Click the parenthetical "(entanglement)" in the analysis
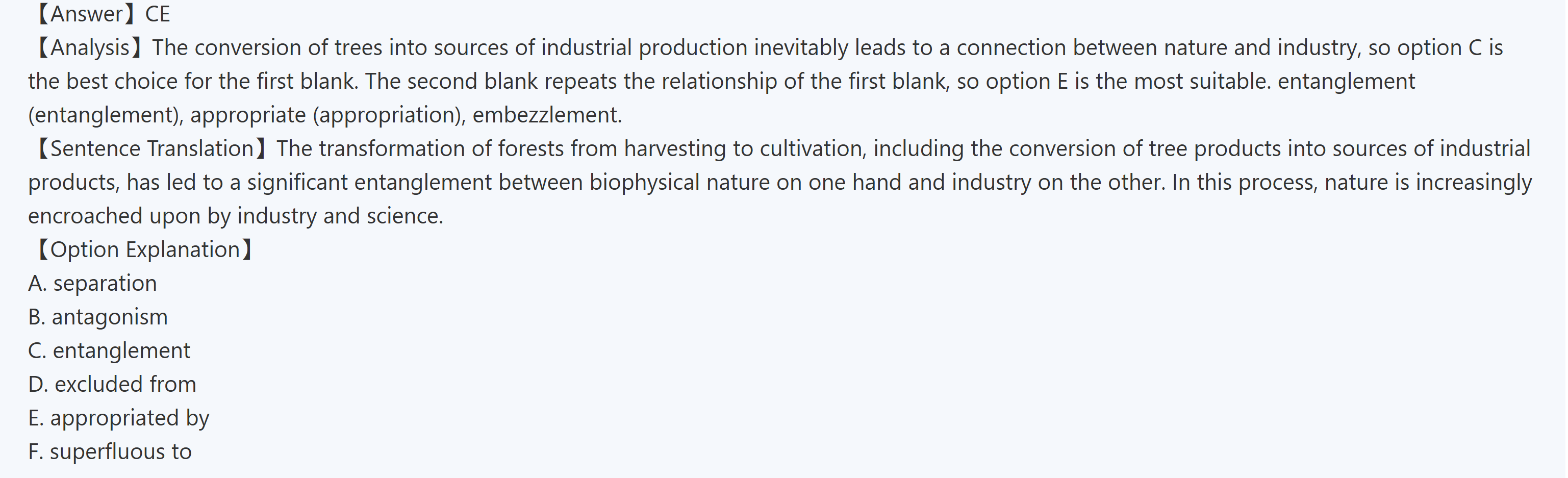The width and height of the screenshot is (1568, 478). [105, 115]
